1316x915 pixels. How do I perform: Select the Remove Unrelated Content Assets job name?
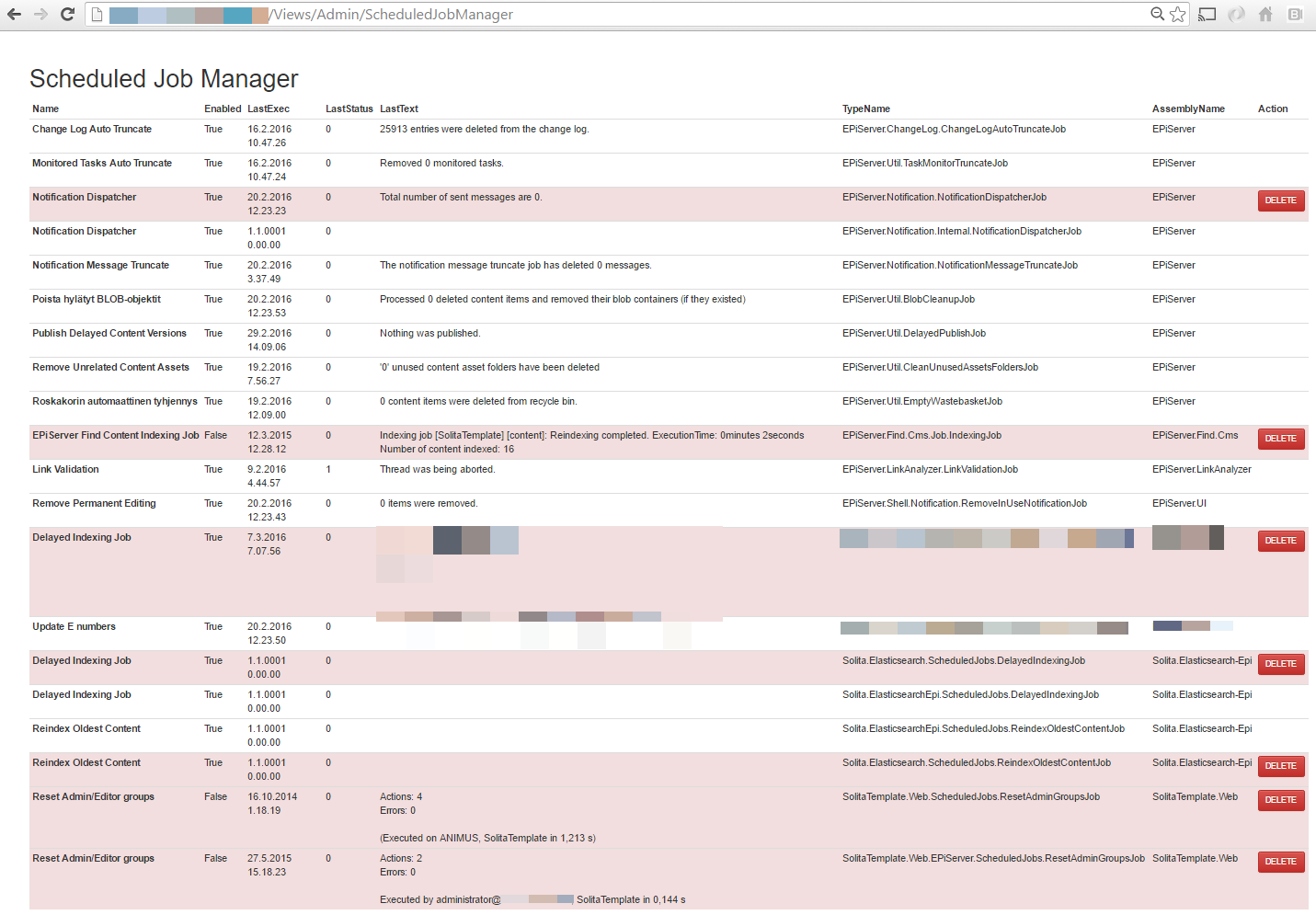pos(110,367)
